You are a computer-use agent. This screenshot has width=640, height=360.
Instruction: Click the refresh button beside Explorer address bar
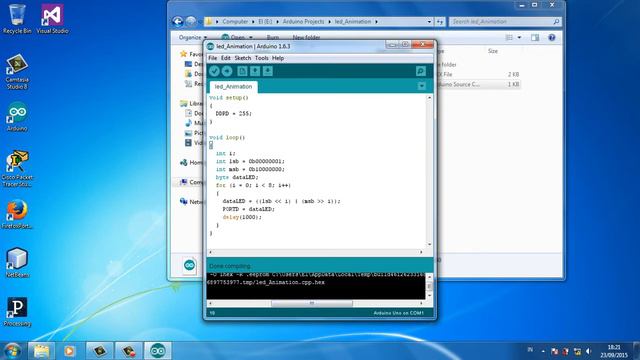[440, 21]
